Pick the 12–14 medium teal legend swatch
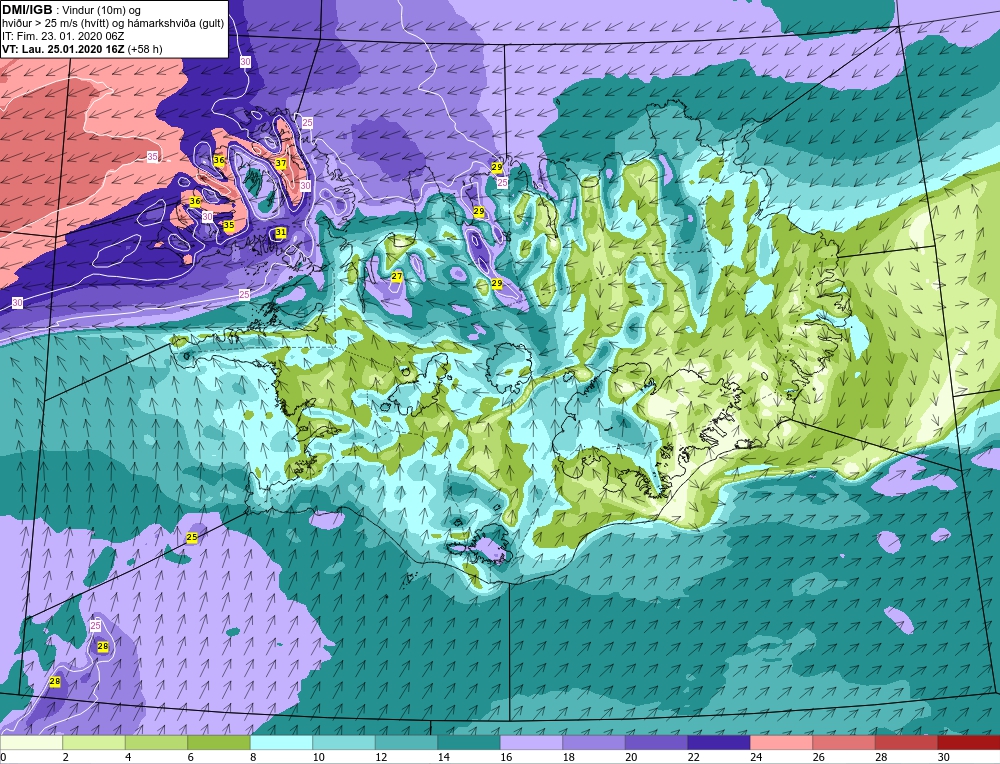Viewport: 1000px width, 764px height. point(406,743)
